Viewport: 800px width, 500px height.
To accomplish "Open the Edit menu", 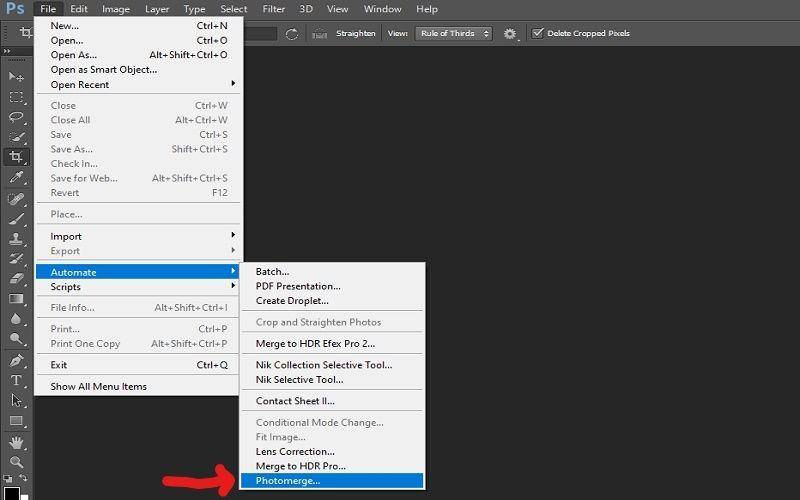I will tap(79, 9).
